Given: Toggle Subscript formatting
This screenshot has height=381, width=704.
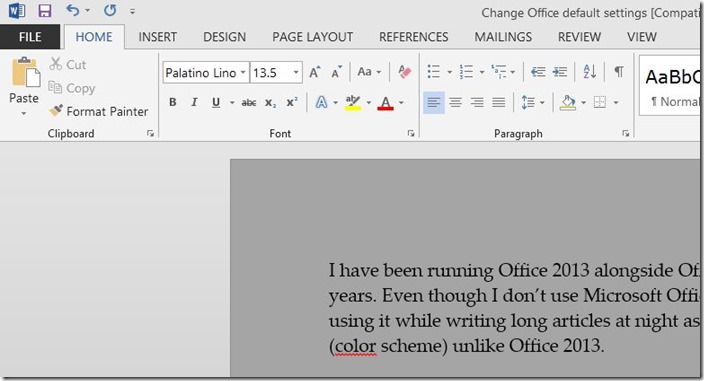Looking at the screenshot, I should pos(270,103).
